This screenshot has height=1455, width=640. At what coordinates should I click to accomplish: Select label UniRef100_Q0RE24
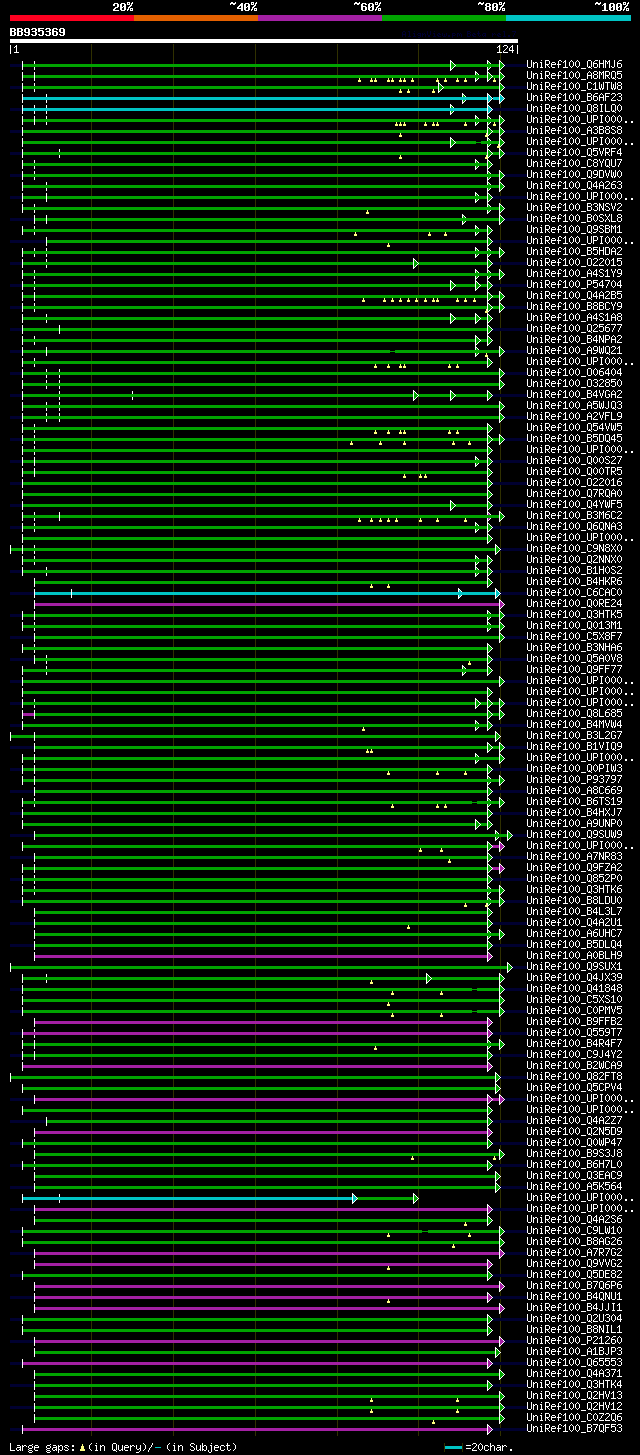(574, 603)
